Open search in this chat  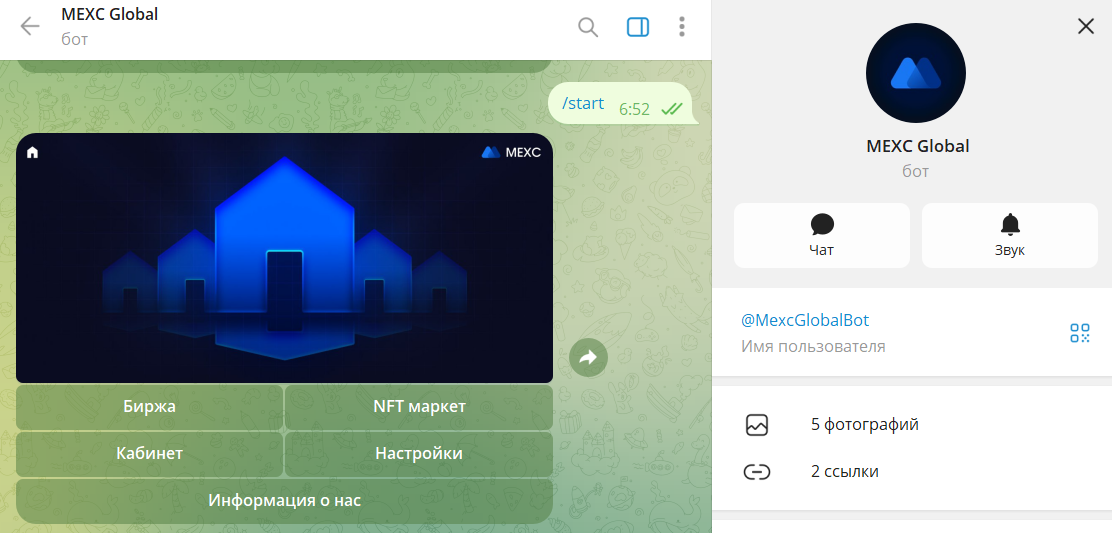[588, 27]
